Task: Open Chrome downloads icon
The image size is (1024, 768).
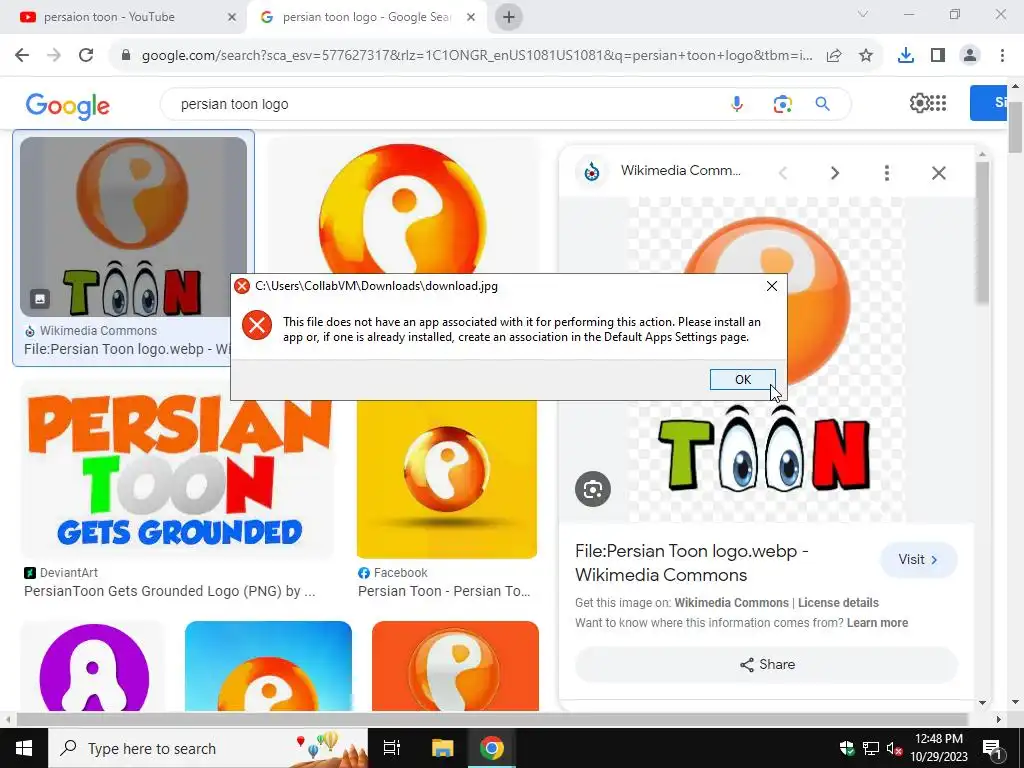Action: [x=905, y=56]
